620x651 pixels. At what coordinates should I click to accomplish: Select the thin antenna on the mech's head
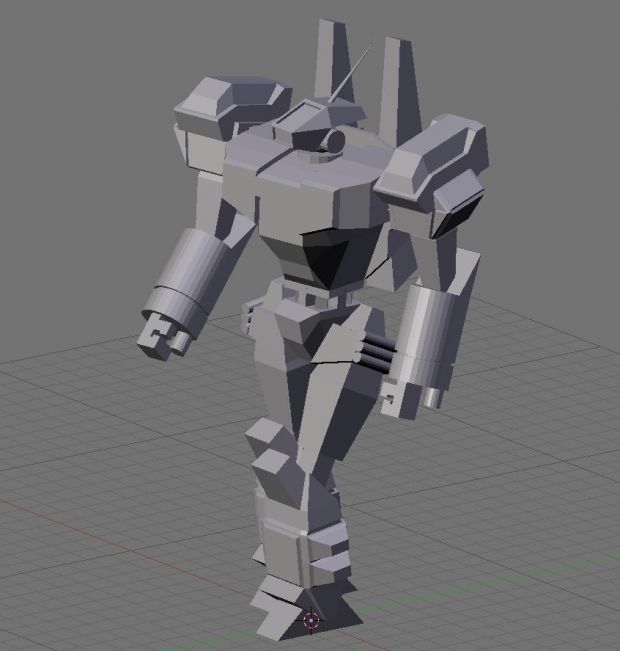tap(350, 73)
